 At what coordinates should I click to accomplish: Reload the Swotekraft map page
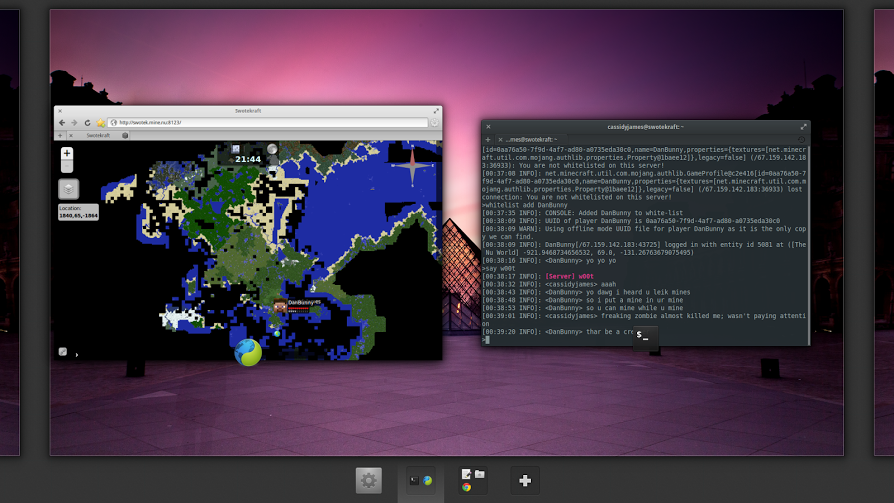87,123
